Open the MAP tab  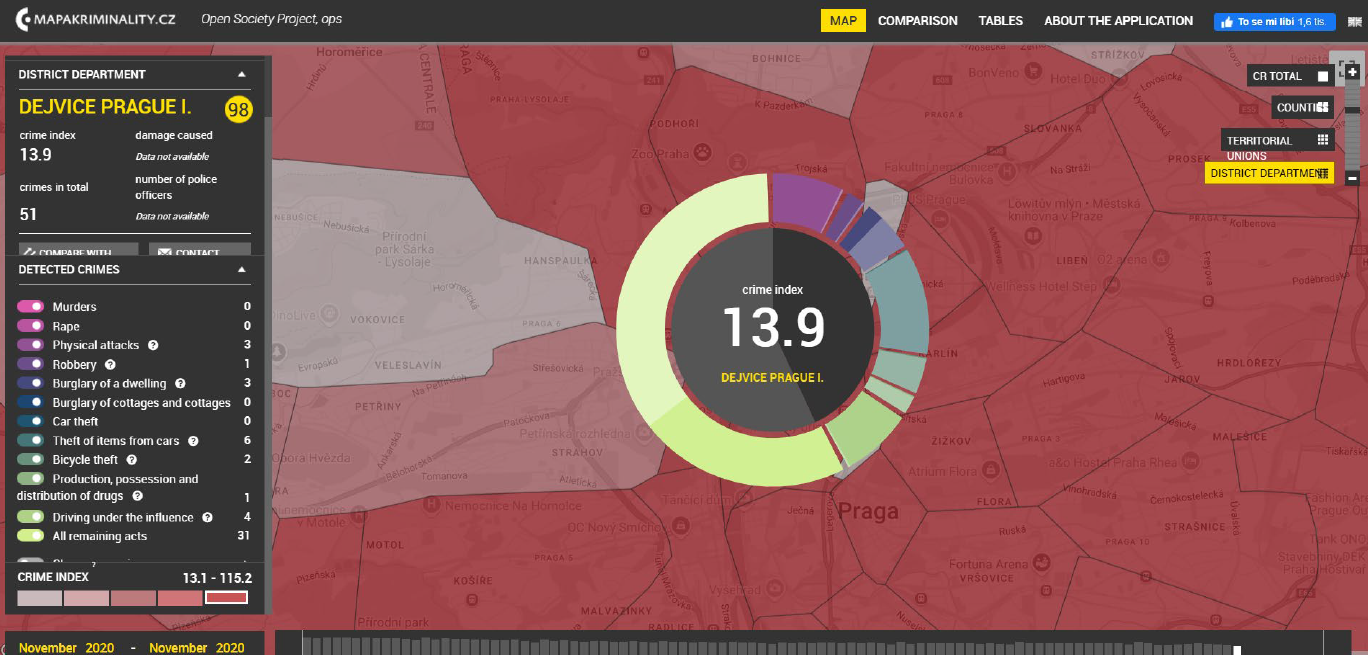point(843,21)
